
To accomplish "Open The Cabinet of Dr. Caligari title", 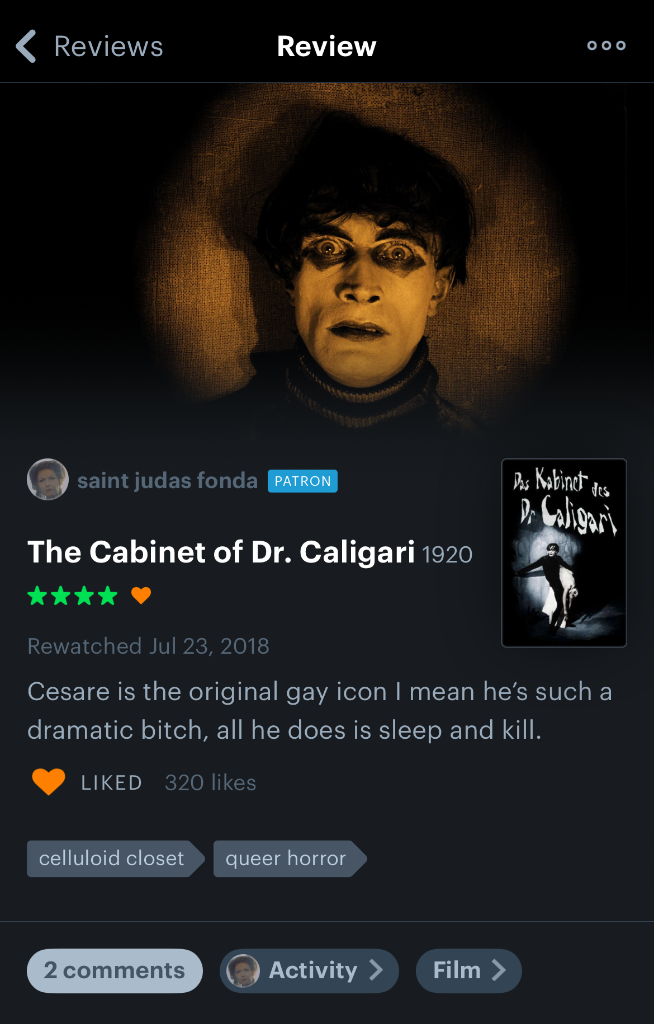I will point(221,552).
